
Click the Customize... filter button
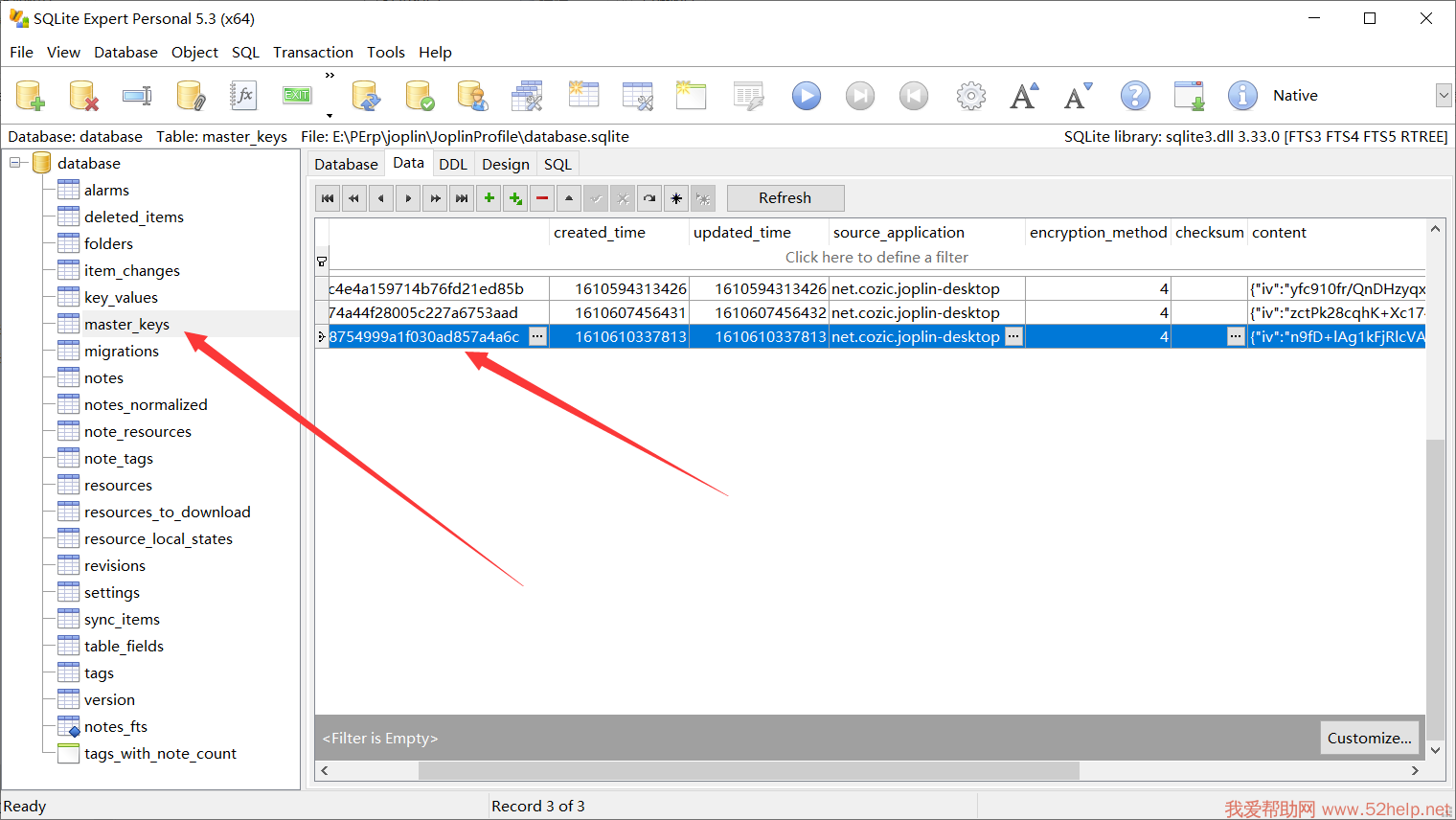click(x=1369, y=738)
